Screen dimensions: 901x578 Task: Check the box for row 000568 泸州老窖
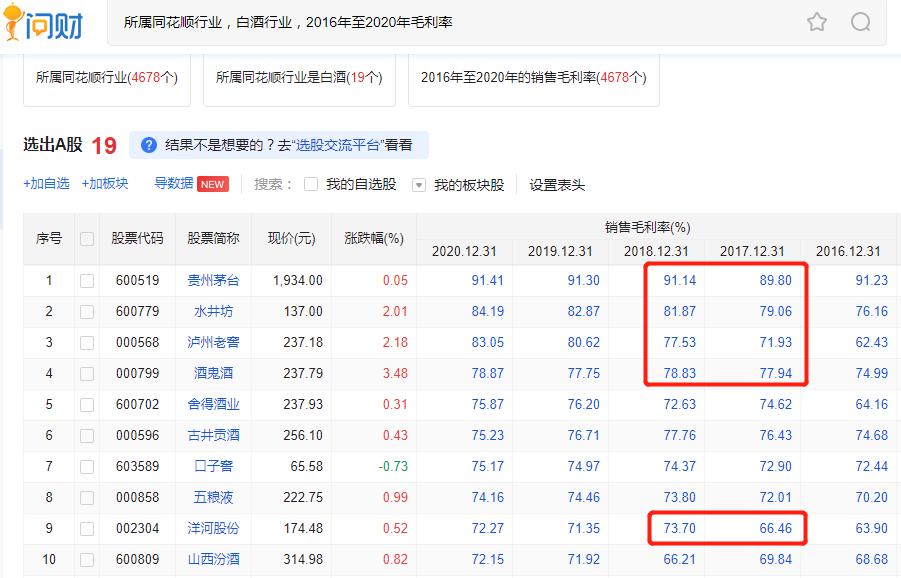(87, 342)
